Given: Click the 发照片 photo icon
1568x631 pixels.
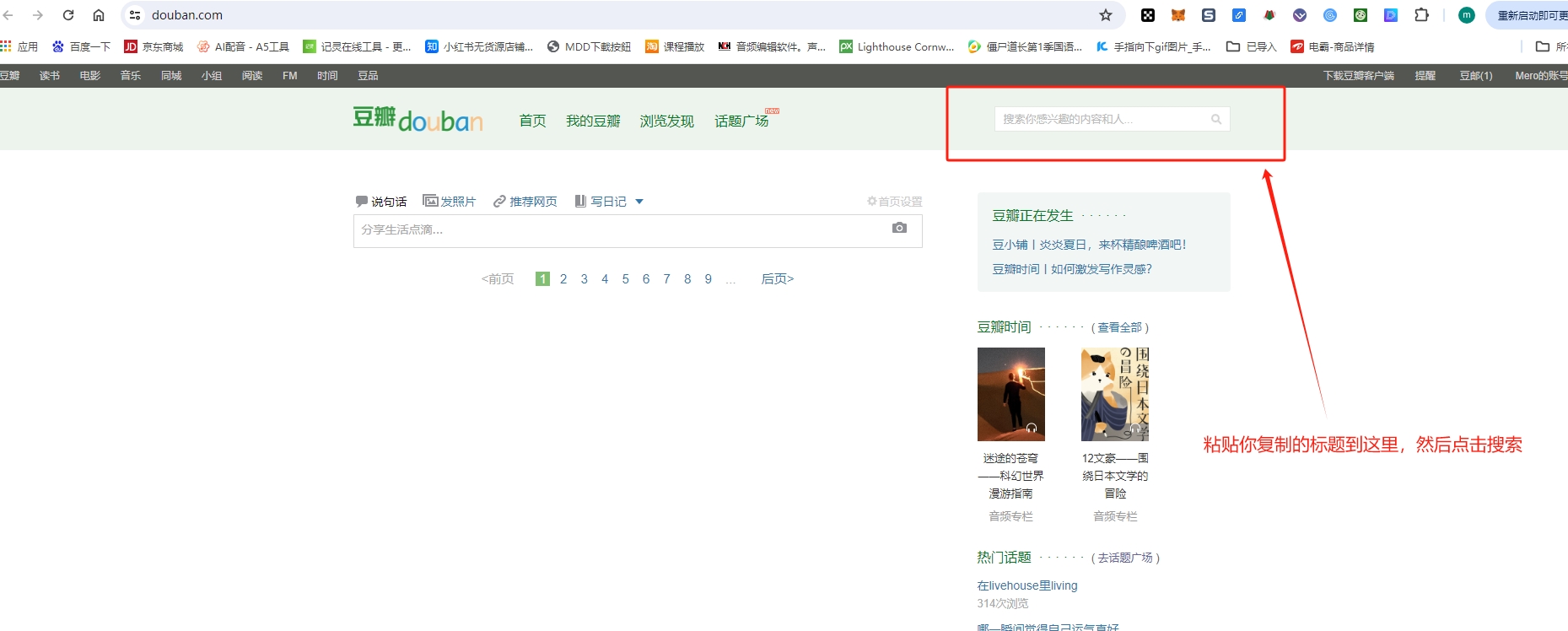Looking at the screenshot, I should click(430, 201).
